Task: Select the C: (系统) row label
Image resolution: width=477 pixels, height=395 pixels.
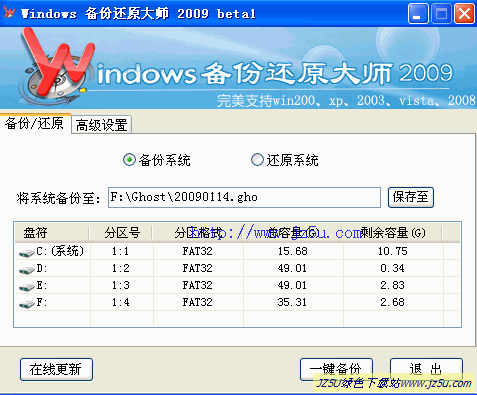Action: pos(60,251)
